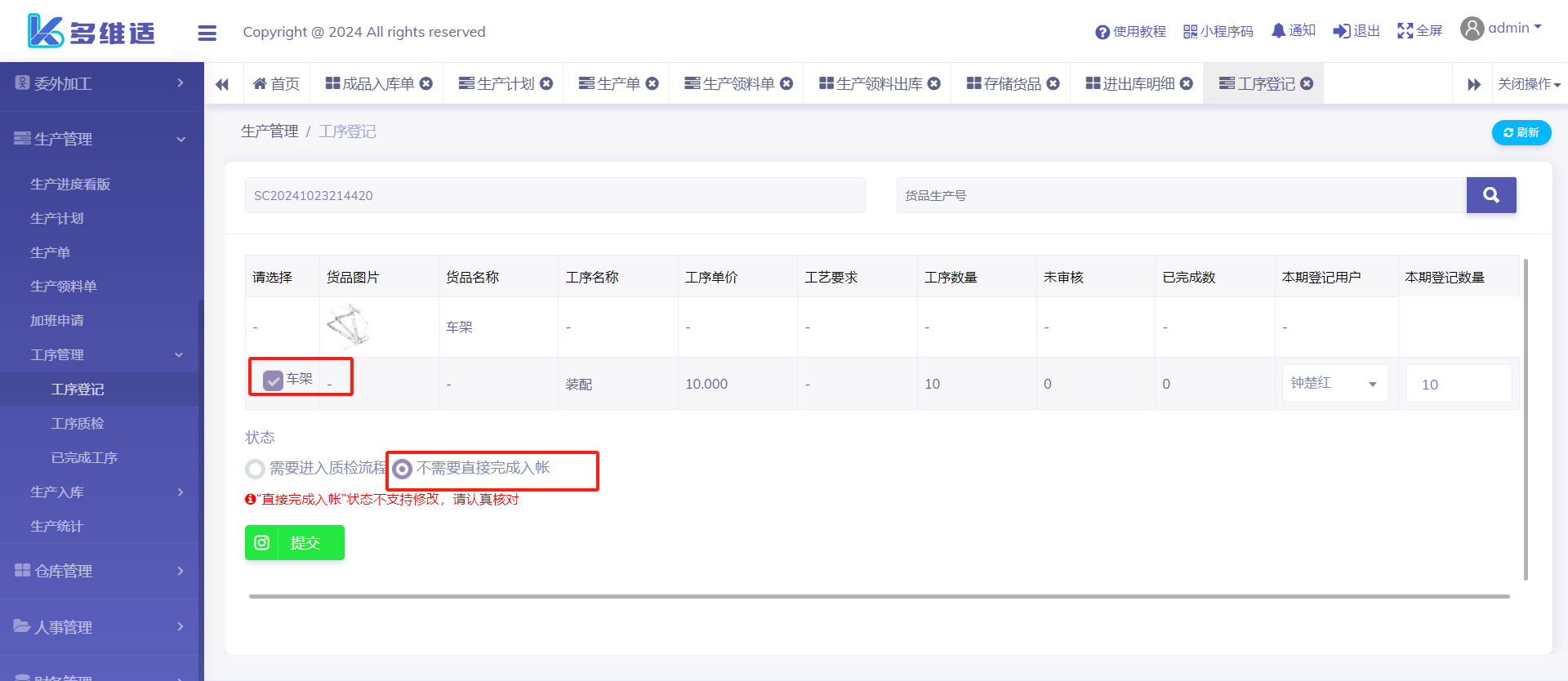Screen dimensions: 1568x681
Task: Open the mini-program QR code icon
Action: pos(1190,32)
